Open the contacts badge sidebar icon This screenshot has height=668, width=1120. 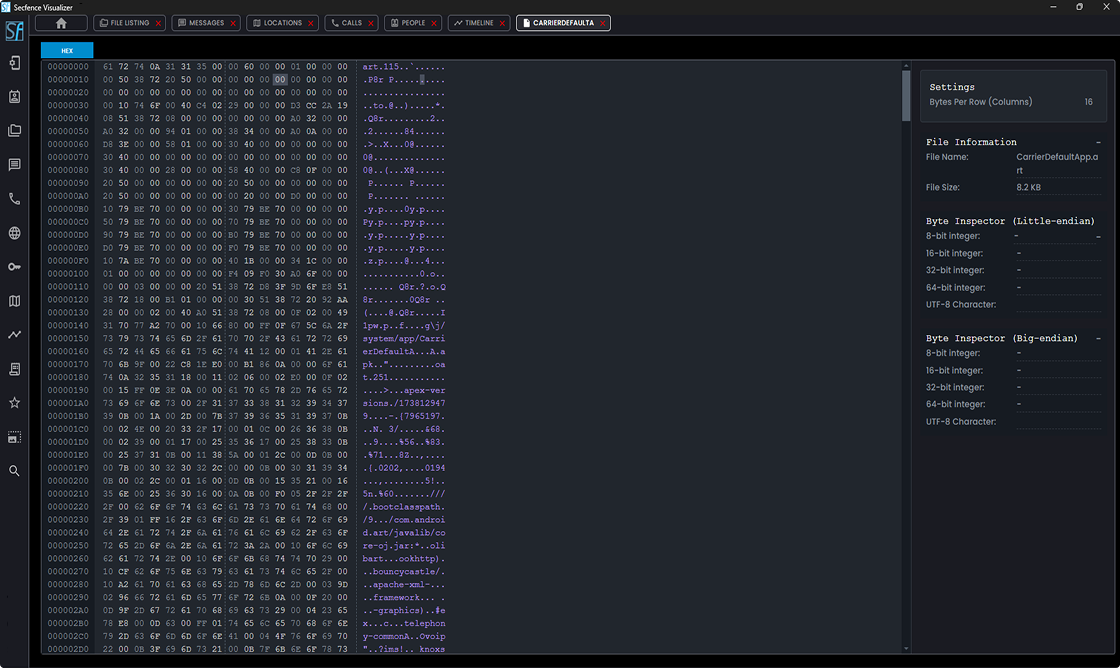pyautogui.click(x=14, y=96)
